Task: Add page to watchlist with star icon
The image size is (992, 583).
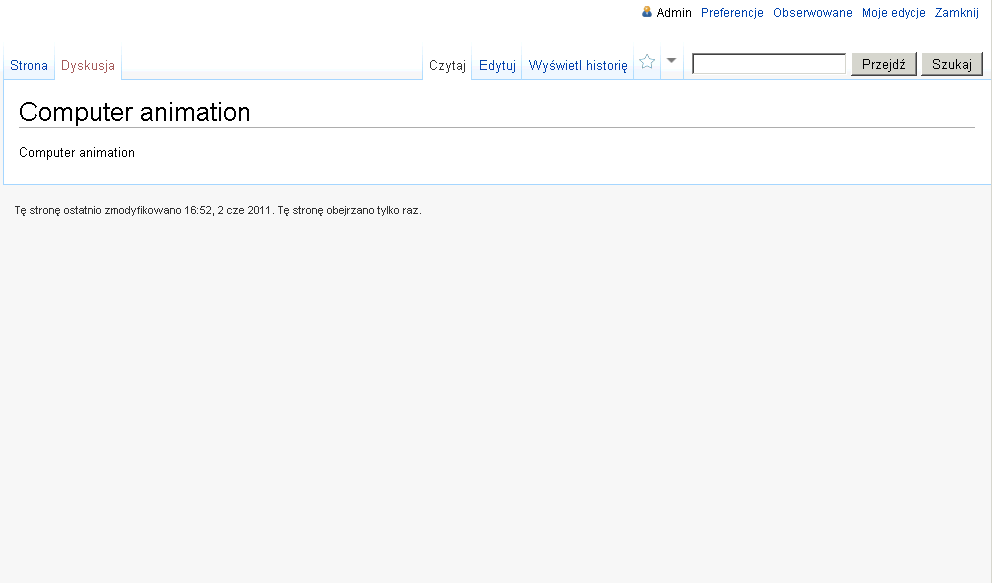Action: coord(647,62)
